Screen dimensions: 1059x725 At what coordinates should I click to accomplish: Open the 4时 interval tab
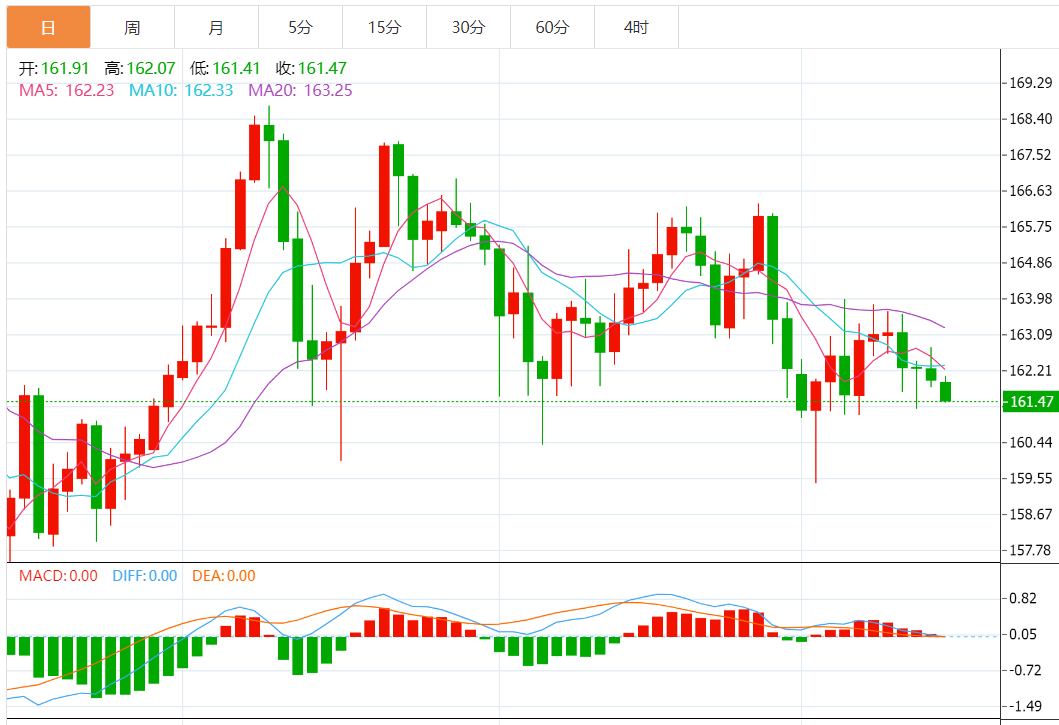[x=636, y=28]
